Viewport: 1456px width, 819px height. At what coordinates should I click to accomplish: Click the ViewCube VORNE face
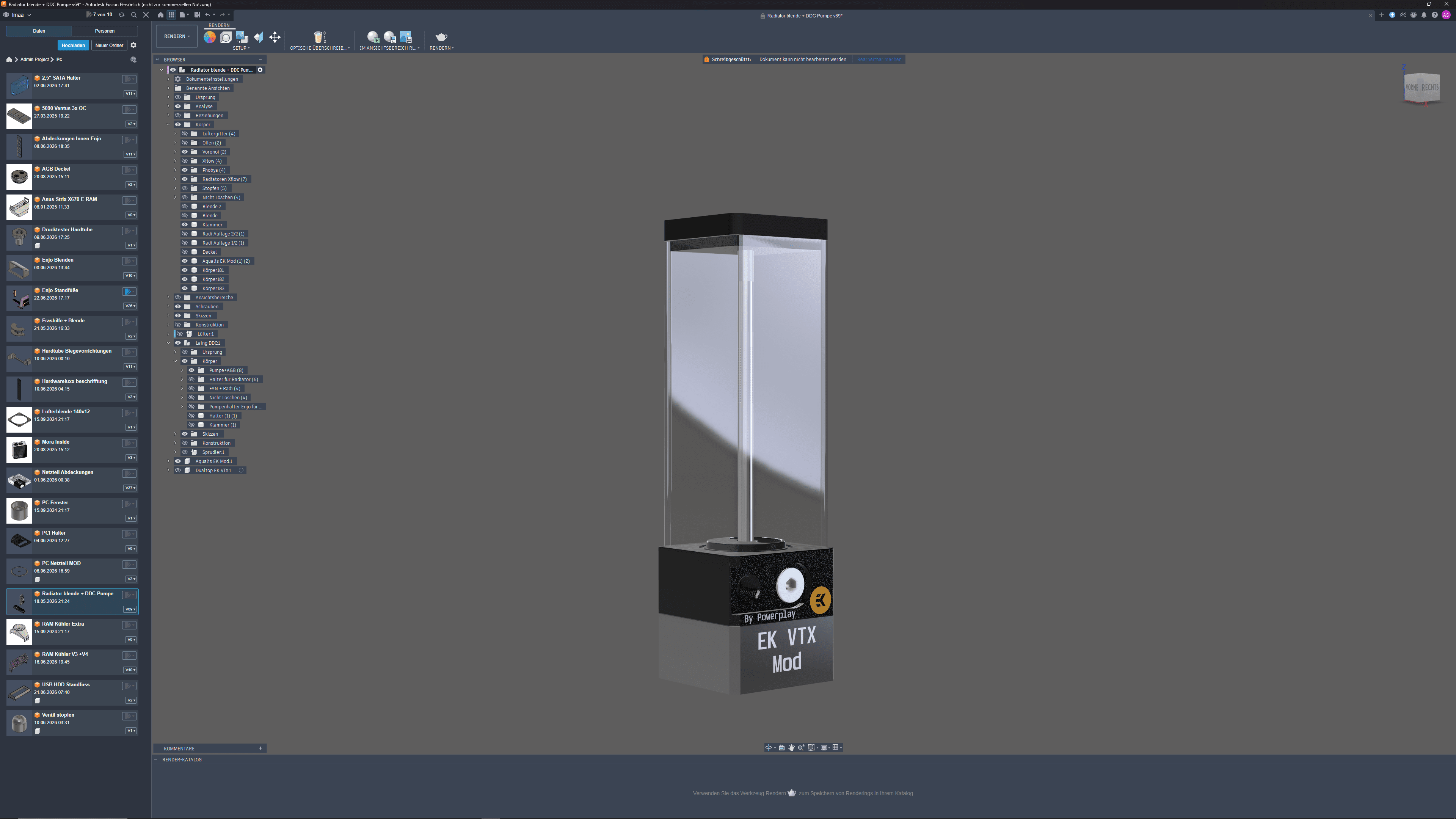pos(1412,88)
